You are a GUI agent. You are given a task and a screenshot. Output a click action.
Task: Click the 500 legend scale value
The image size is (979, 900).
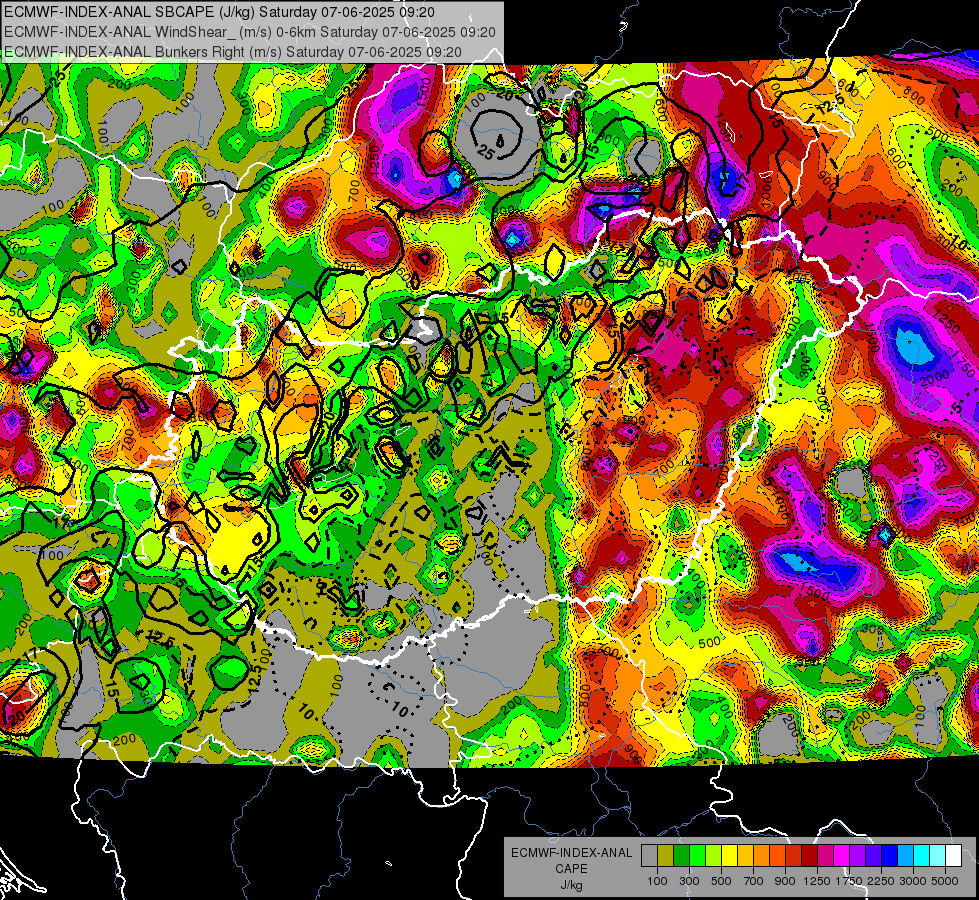tap(721, 881)
